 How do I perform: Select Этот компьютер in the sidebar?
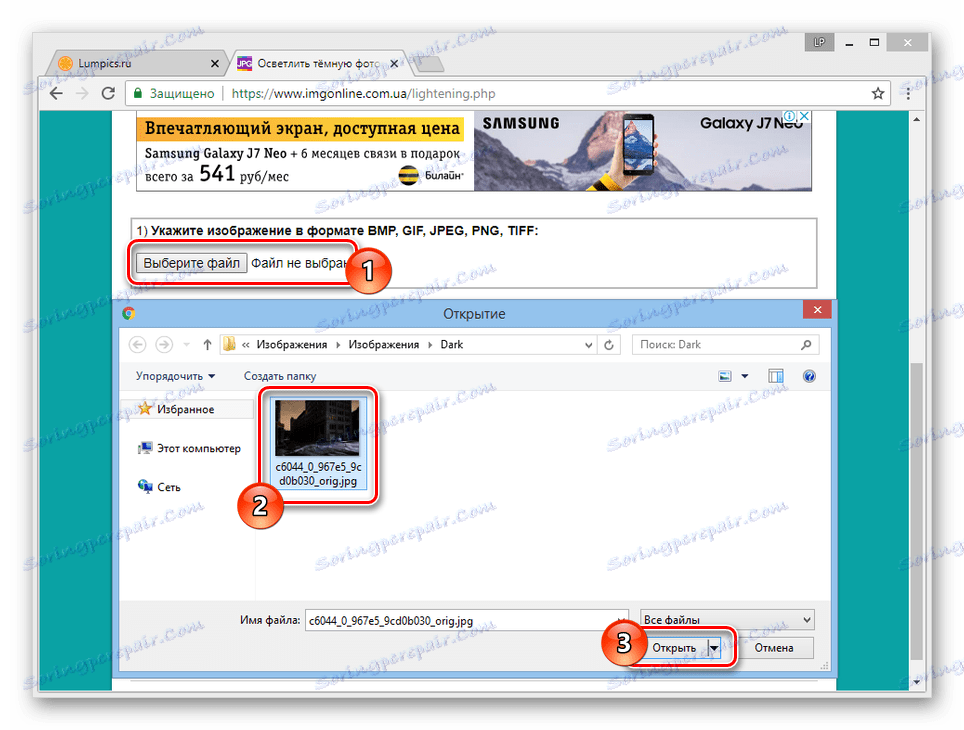pyautogui.click(x=189, y=448)
